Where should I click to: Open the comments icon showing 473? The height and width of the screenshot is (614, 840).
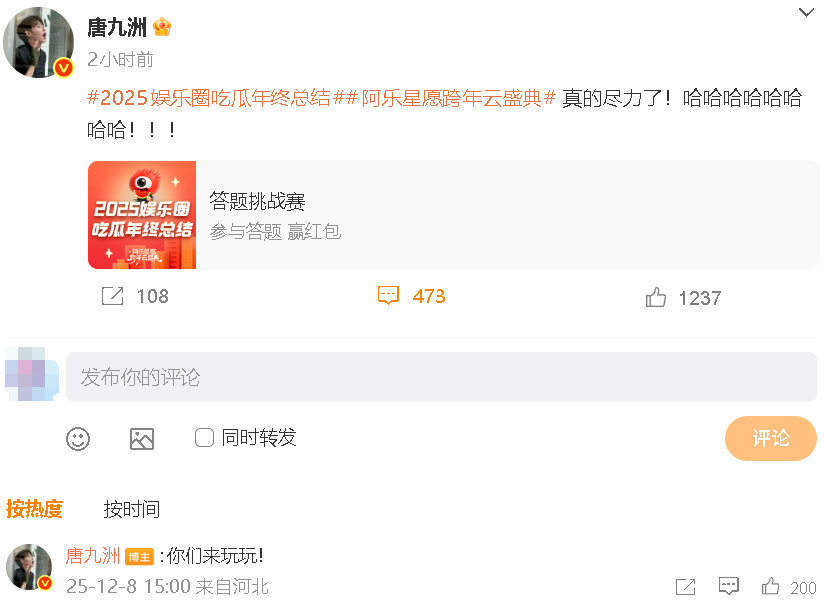click(x=388, y=295)
